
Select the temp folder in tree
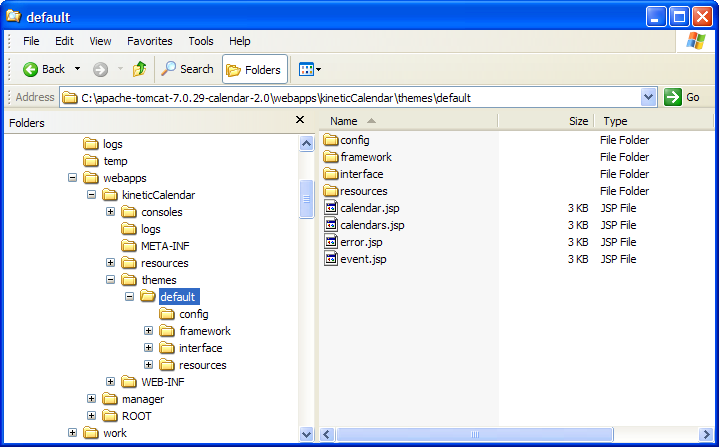pyautogui.click(x=105, y=161)
